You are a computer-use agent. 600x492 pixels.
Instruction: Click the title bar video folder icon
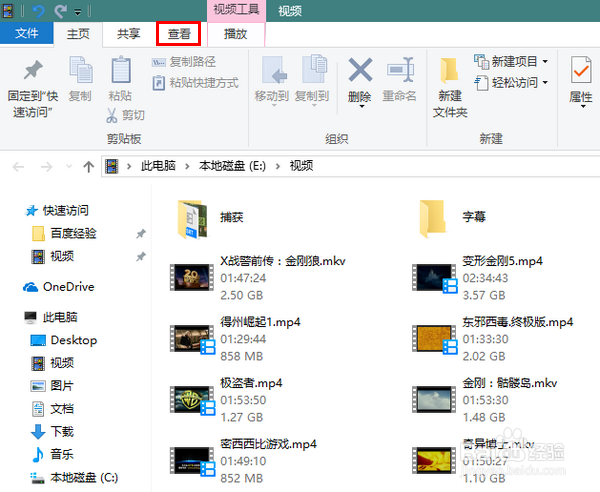click(8, 11)
